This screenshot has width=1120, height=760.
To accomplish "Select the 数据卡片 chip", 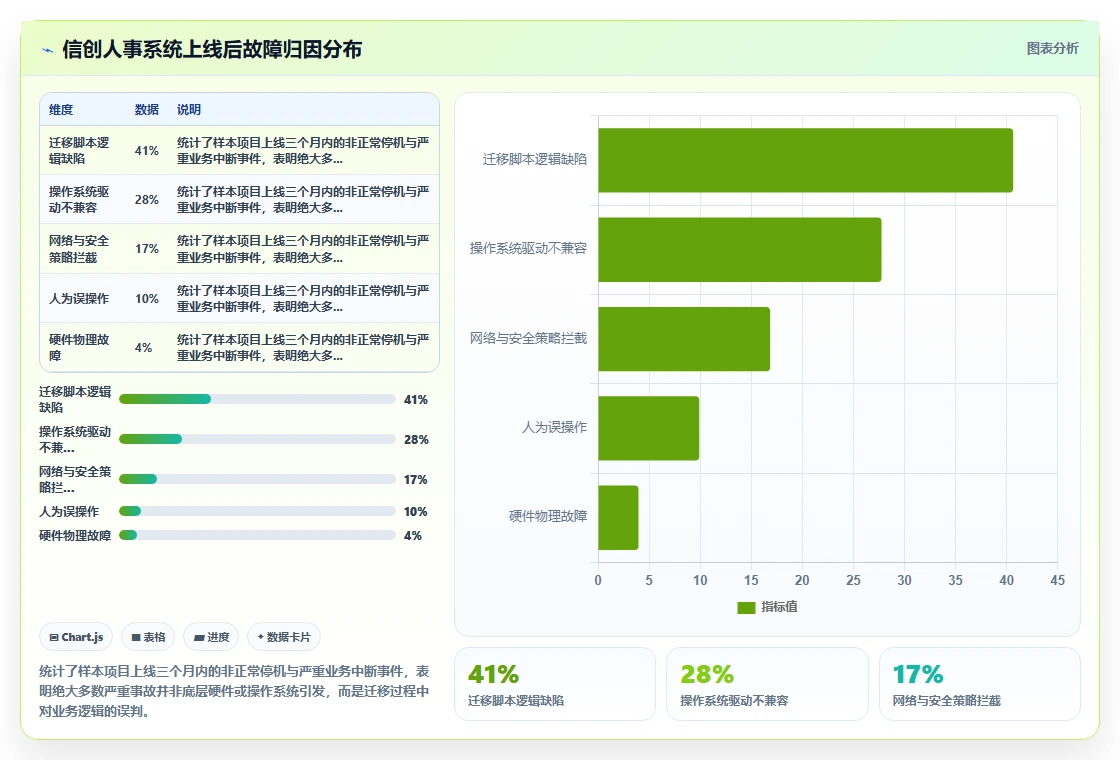I will coord(284,637).
